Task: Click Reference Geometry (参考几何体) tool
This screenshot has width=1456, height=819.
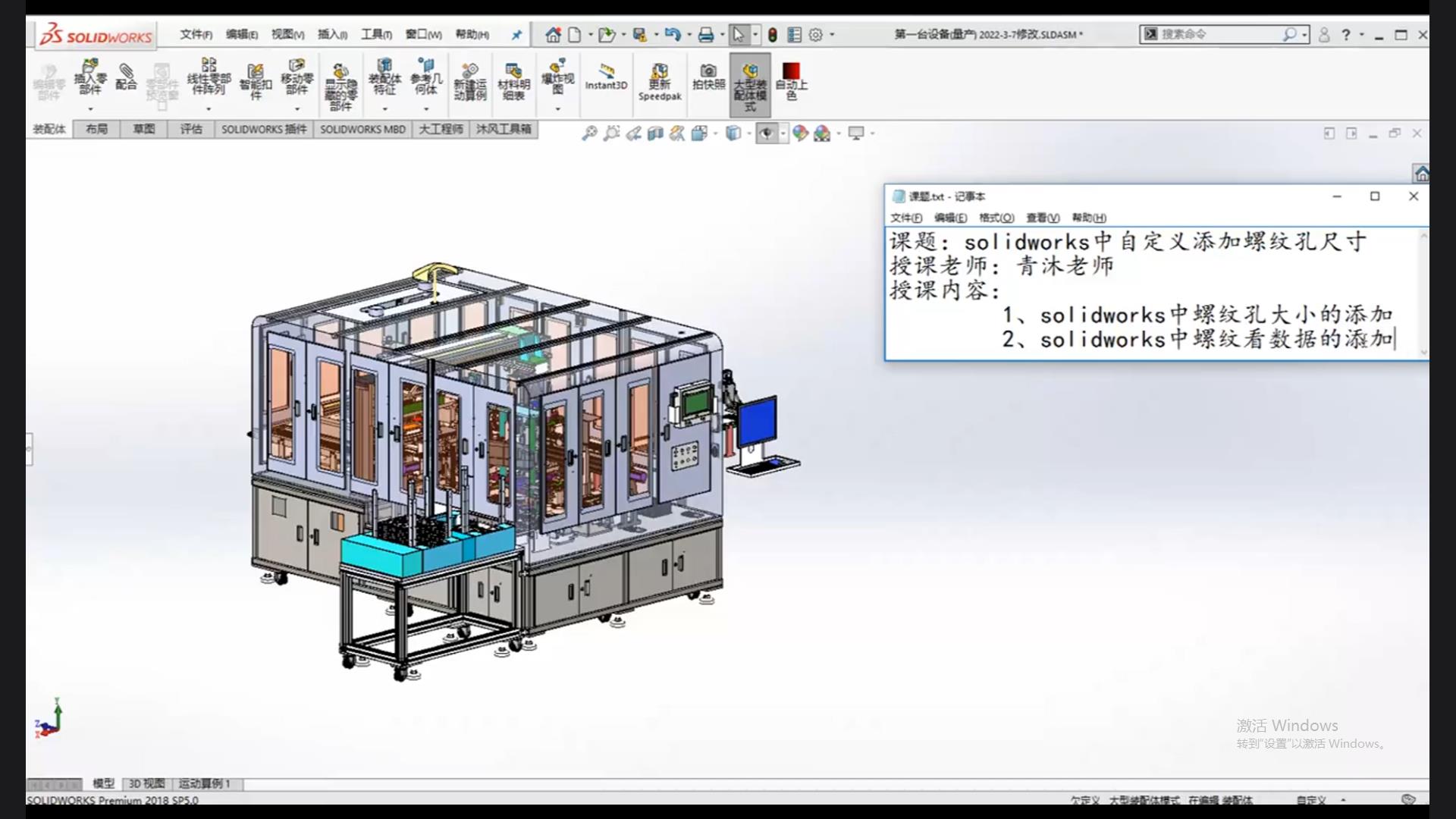Action: click(x=426, y=77)
